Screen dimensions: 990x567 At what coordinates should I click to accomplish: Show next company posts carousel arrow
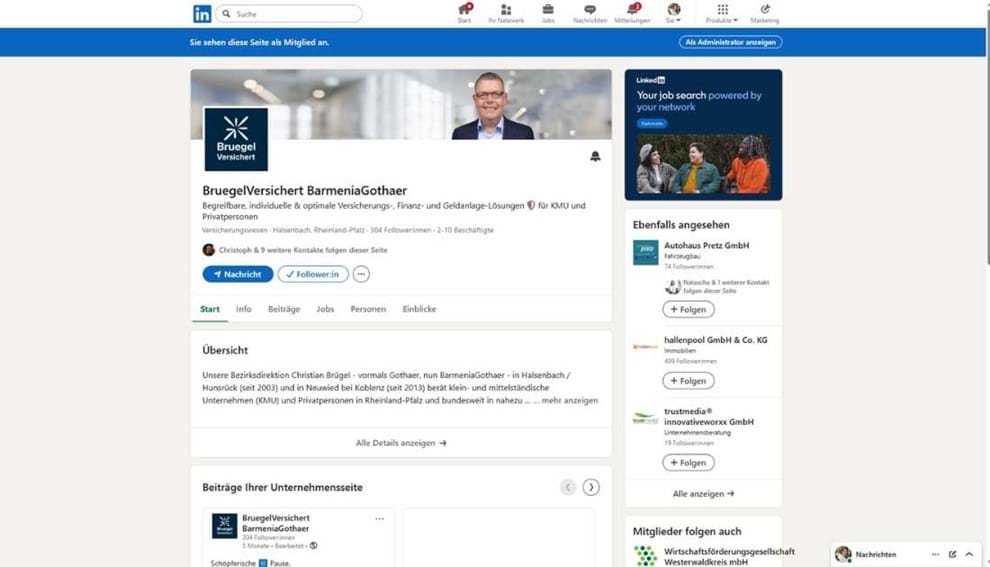point(591,487)
